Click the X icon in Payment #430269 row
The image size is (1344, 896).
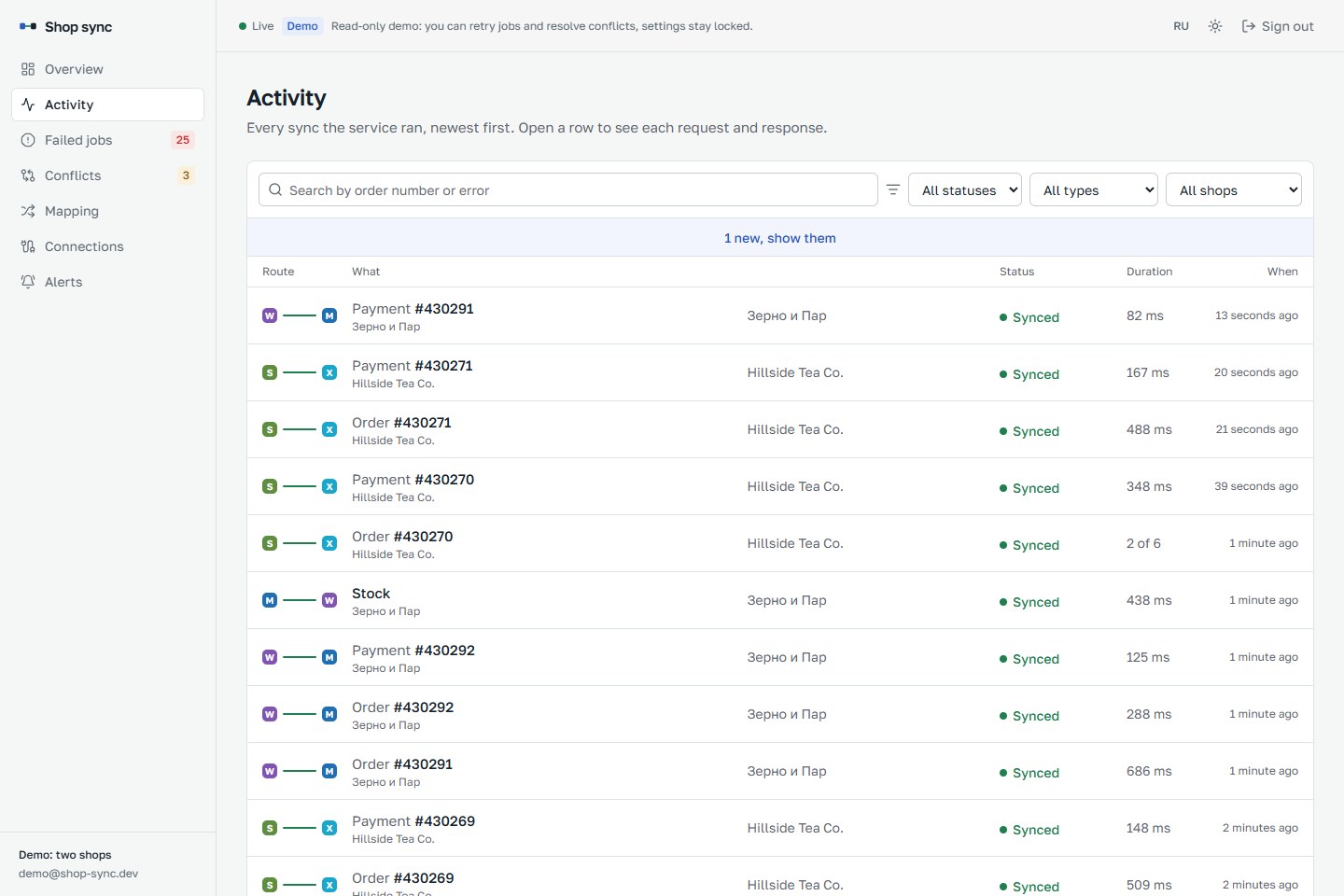coord(329,828)
